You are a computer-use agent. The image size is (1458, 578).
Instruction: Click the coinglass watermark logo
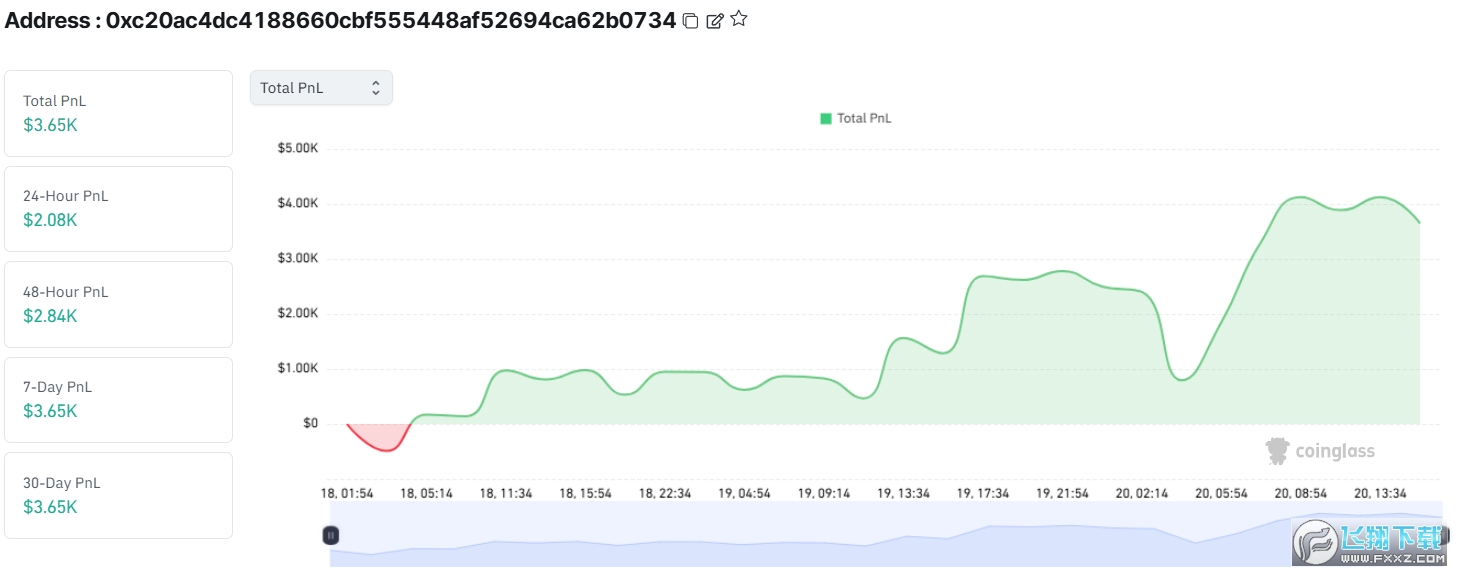[1320, 451]
